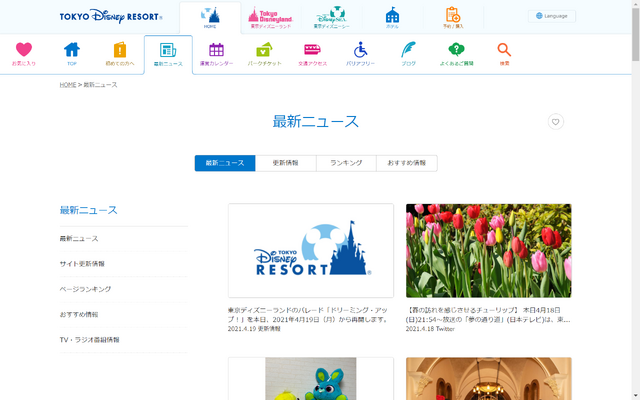Viewport: 640px width, 400px height.
Task: Open 交通アクセス monorail icon
Action: 312,50
